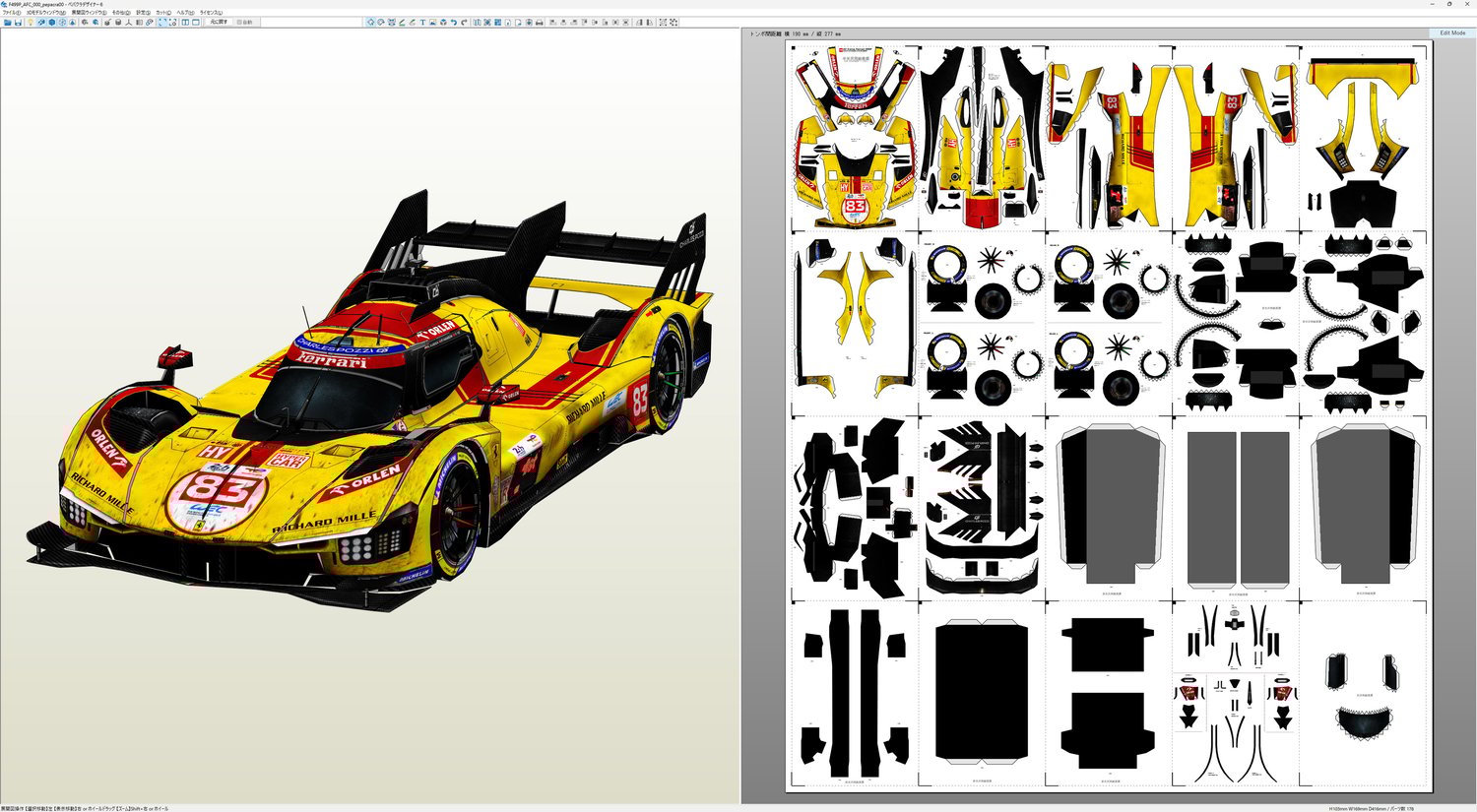Image resolution: width=1477 pixels, height=812 pixels.
Task: Click the blue cube display icon
Action: [52, 23]
